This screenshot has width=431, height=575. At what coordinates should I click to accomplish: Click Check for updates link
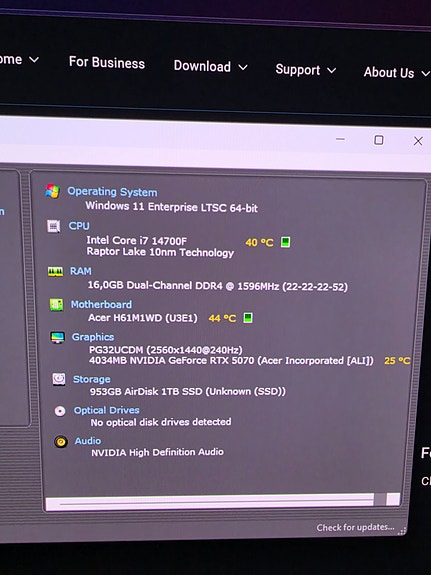pyautogui.click(x=355, y=527)
